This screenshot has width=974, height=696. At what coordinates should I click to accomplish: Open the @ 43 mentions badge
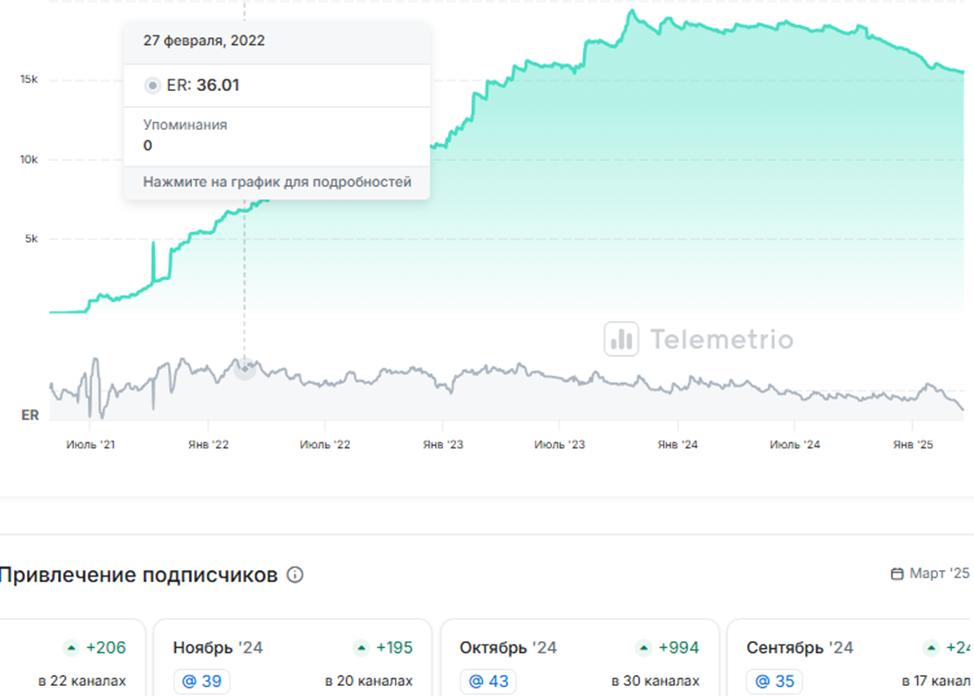pyautogui.click(x=489, y=681)
